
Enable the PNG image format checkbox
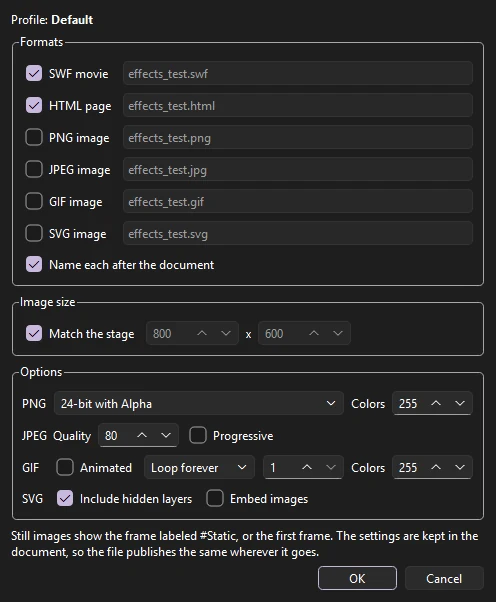click(34, 137)
